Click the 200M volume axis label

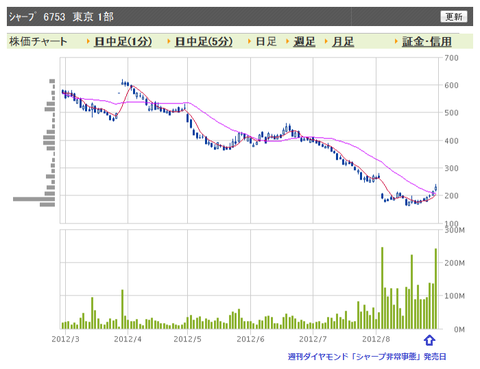[x=455, y=263]
